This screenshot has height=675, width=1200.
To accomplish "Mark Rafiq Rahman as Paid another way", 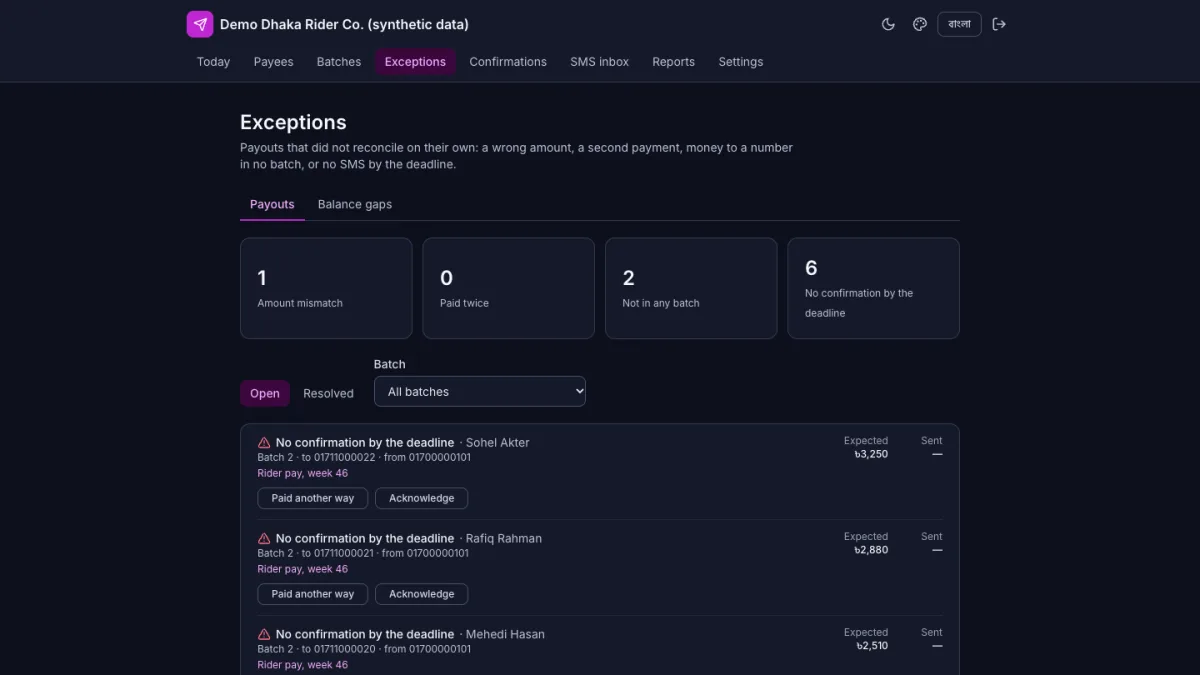I will point(313,594).
